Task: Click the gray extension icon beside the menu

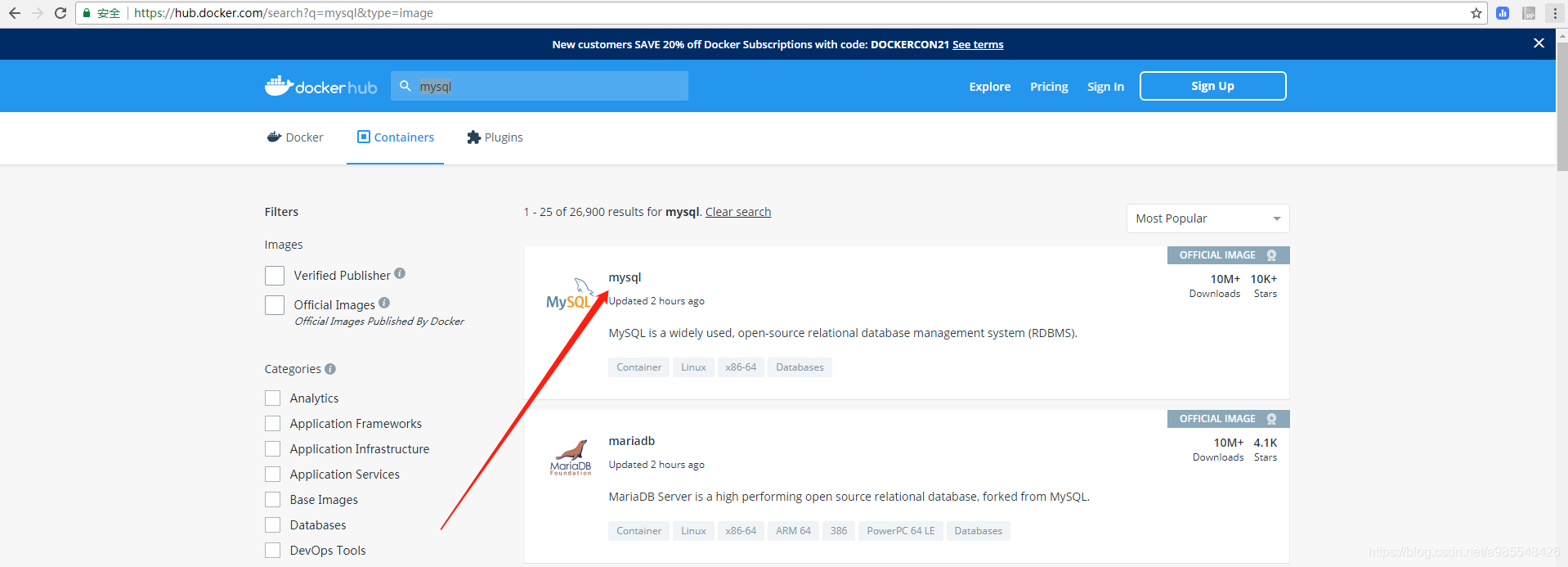Action: tap(1529, 13)
